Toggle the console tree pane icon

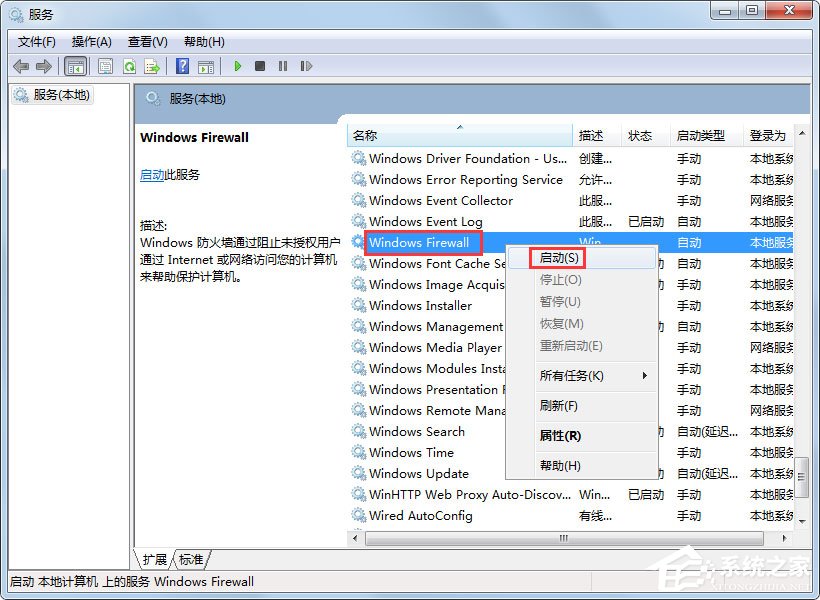pyautogui.click(x=75, y=66)
